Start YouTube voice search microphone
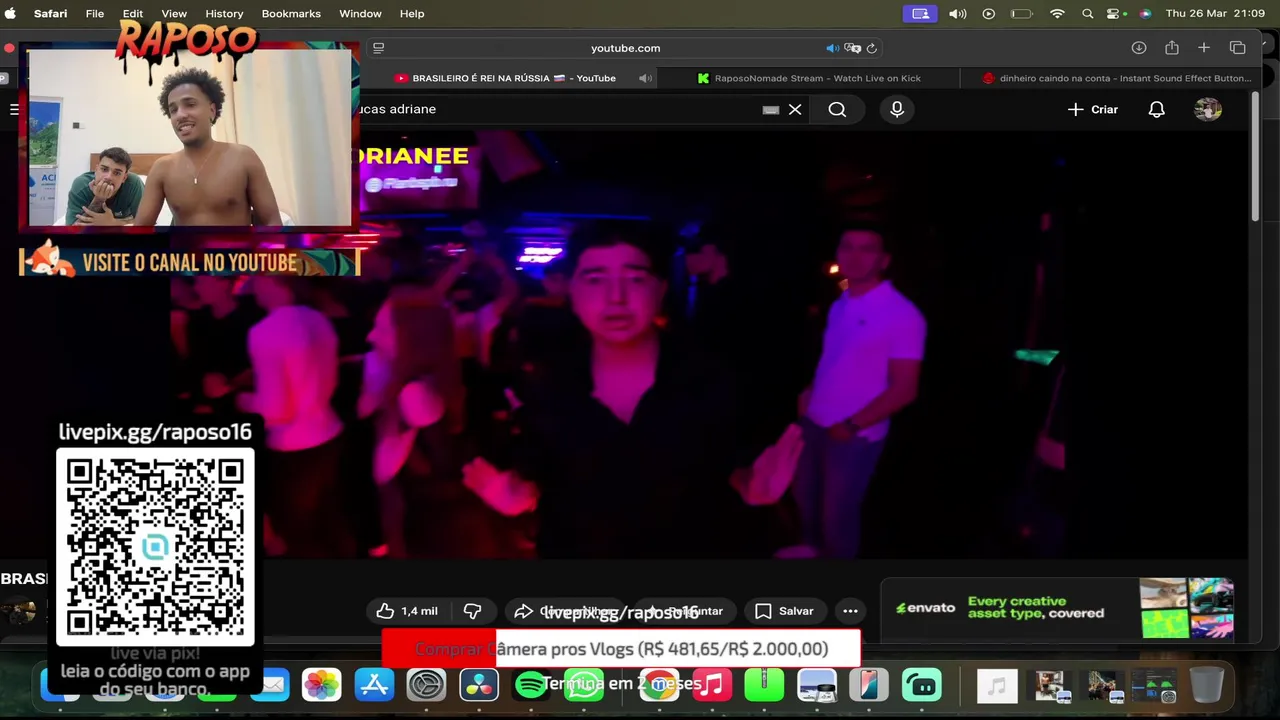This screenshot has width=1280, height=720. coord(897,109)
